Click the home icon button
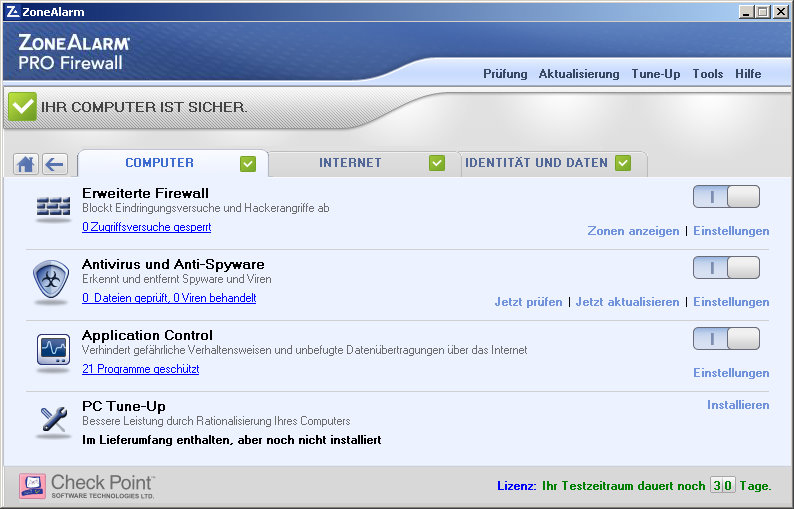Image resolution: width=794 pixels, height=509 pixels. (x=25, y=164)
